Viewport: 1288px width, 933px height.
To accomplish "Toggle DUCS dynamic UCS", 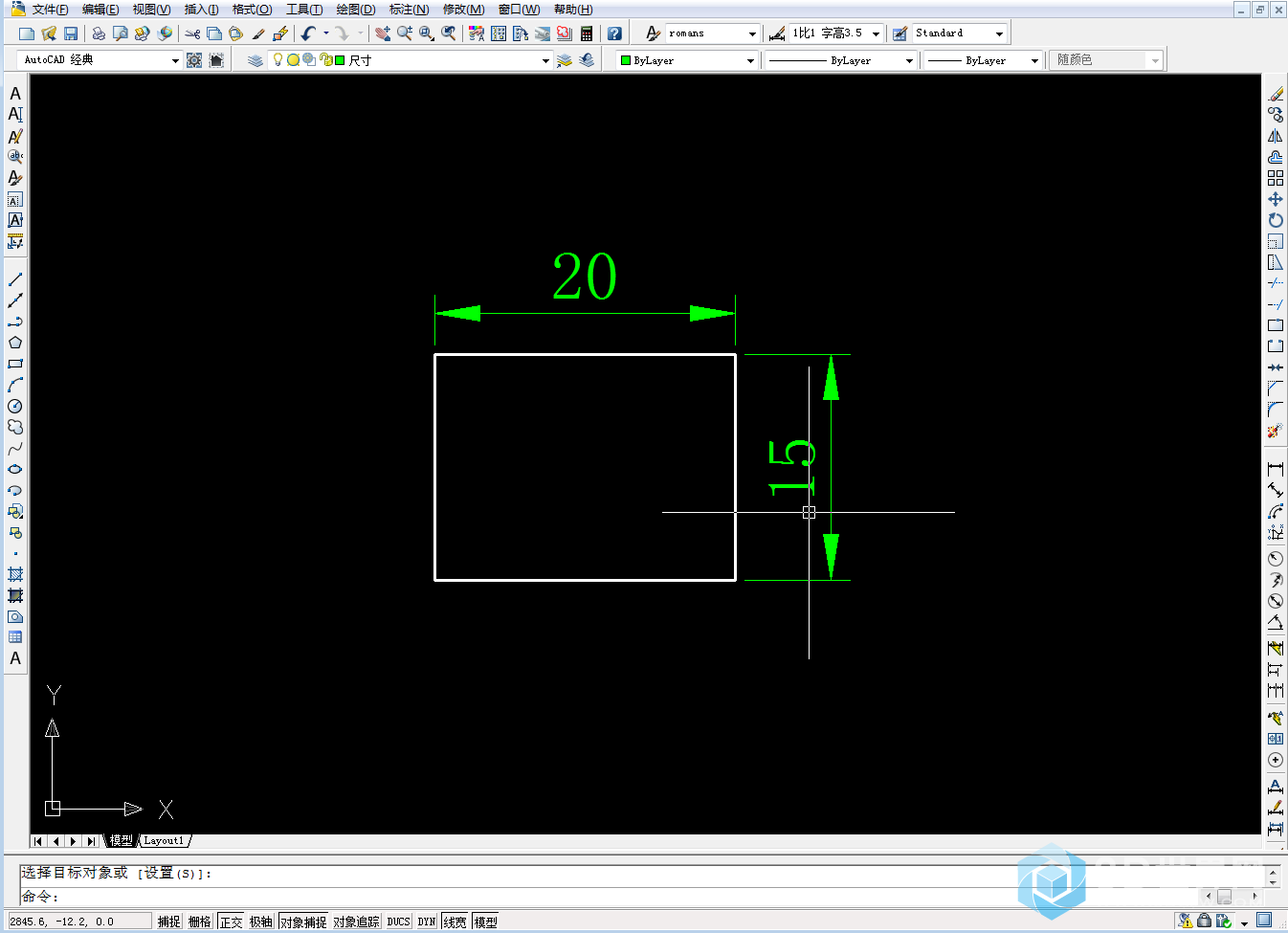I will pyautogui.click(x=399, y=922).
